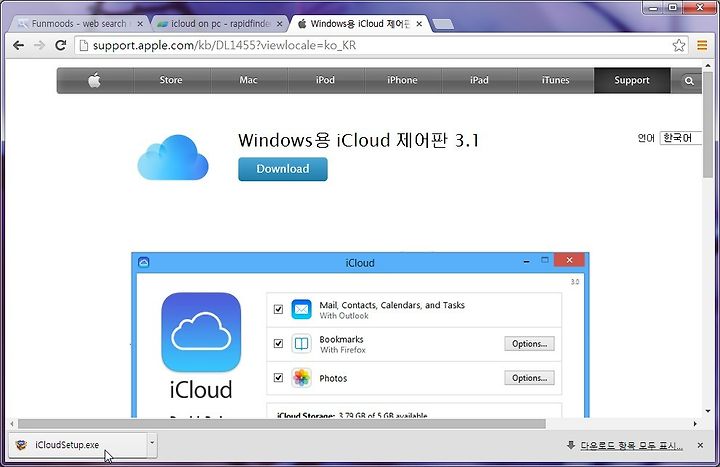Close the Windows용 iCloud tab
The height and width of the screenshot is (467, 720).
click(x=419, y=23)
